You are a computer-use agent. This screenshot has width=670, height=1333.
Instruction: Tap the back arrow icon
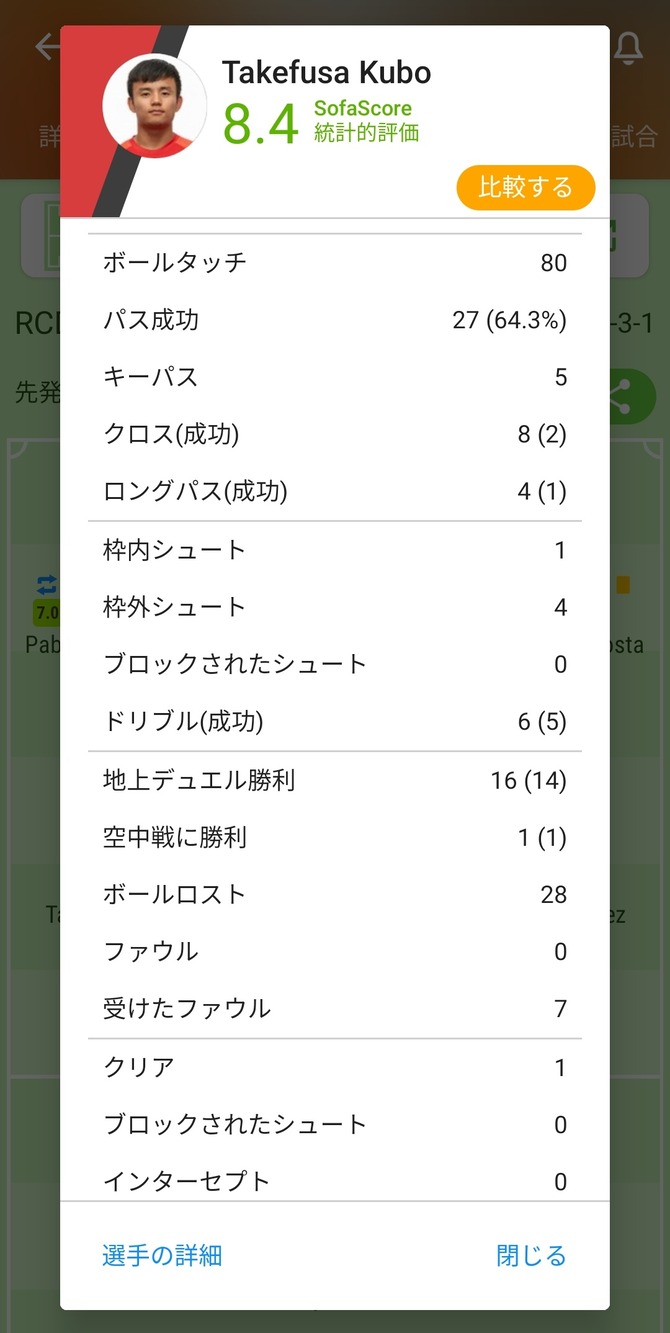click(46, 47)
